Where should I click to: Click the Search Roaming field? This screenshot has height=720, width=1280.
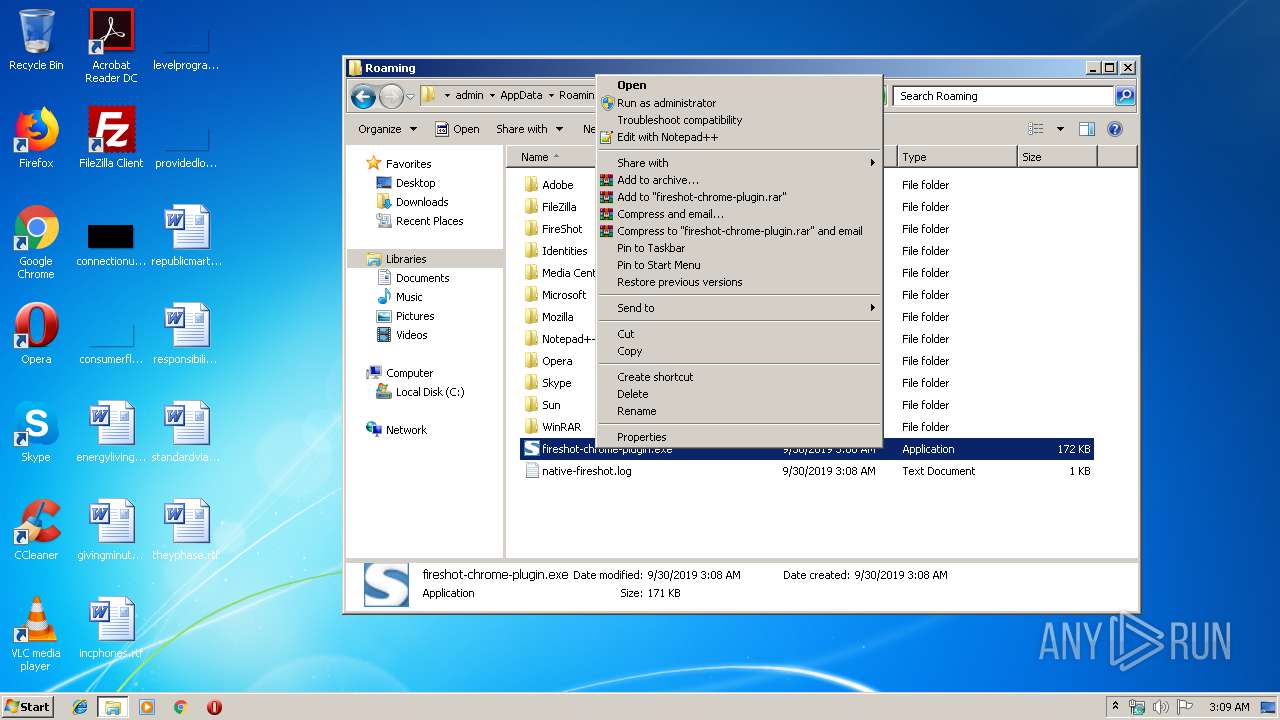click(1003, 96)
